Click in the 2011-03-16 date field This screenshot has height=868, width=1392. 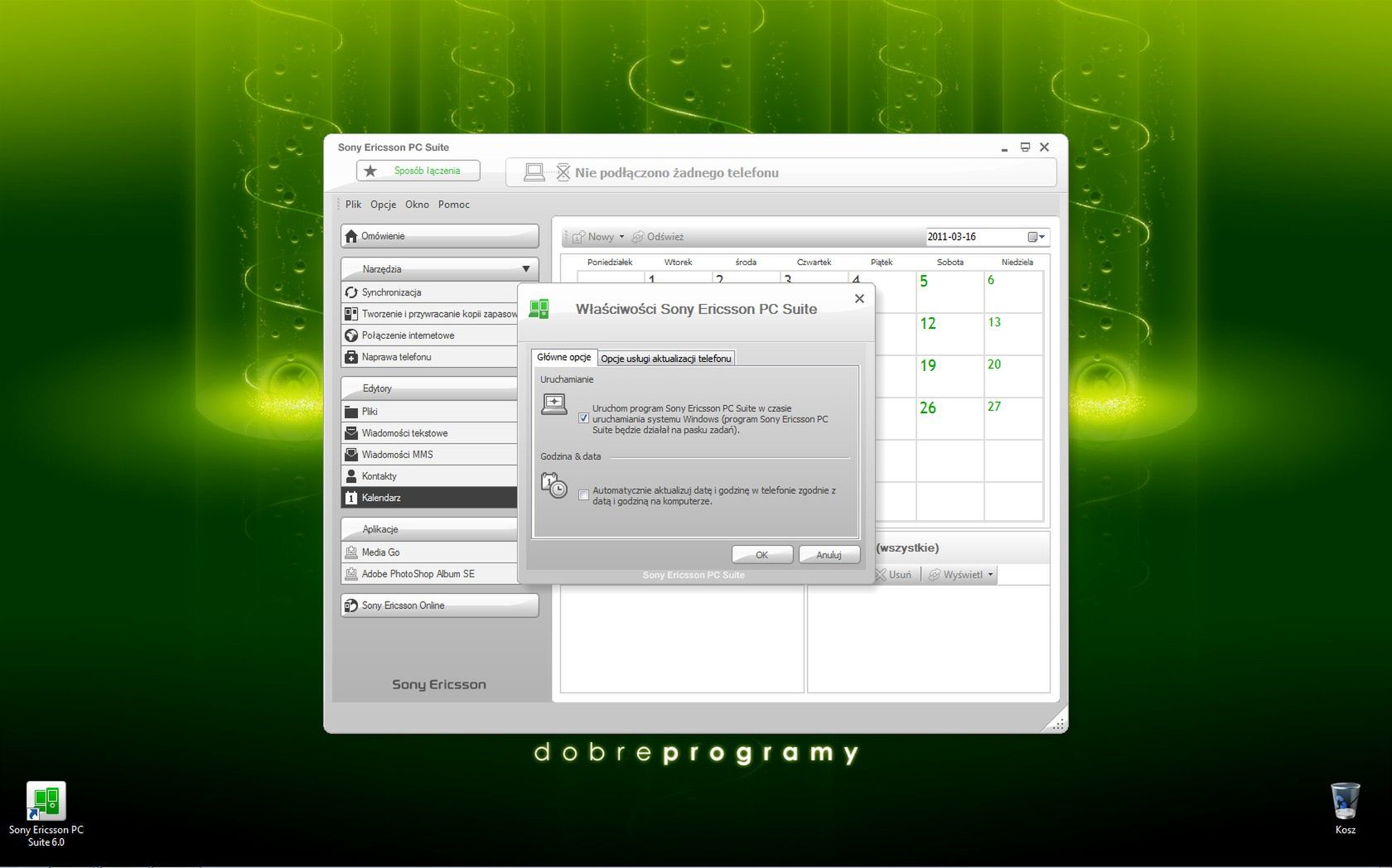tap(974, 237)
